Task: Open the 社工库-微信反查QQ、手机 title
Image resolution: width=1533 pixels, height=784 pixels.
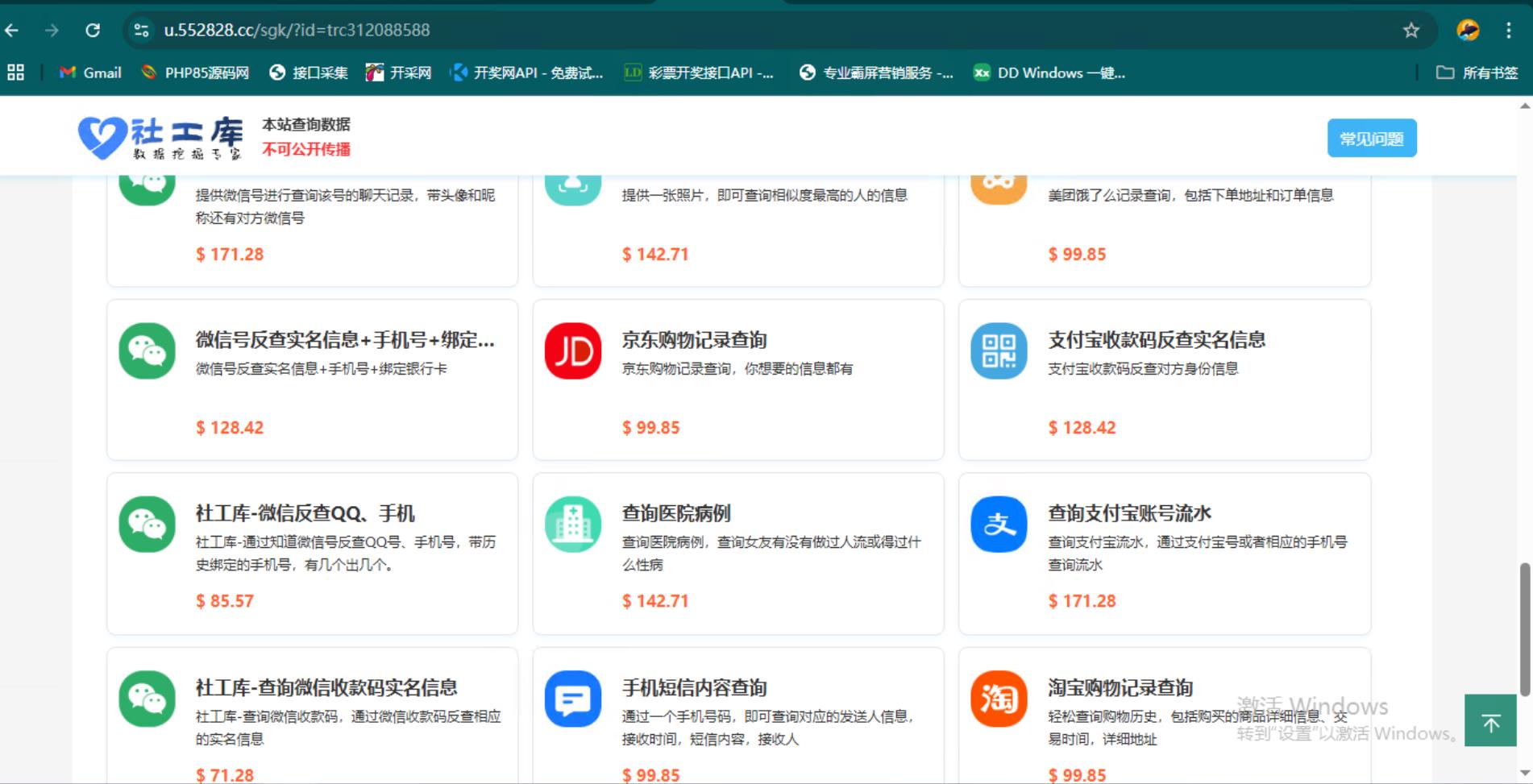Action: click(305, 513)
